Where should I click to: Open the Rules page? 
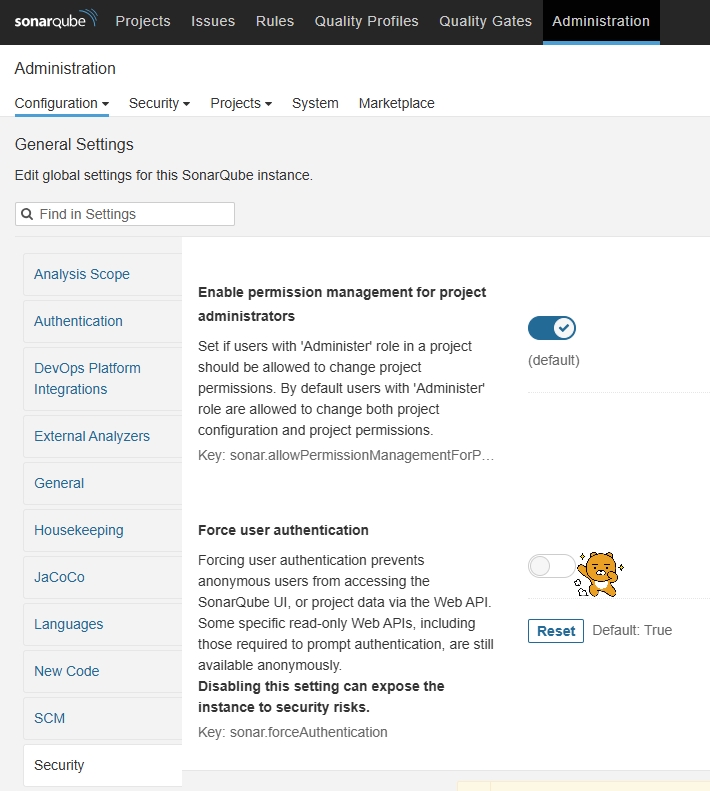coord(275,21)
